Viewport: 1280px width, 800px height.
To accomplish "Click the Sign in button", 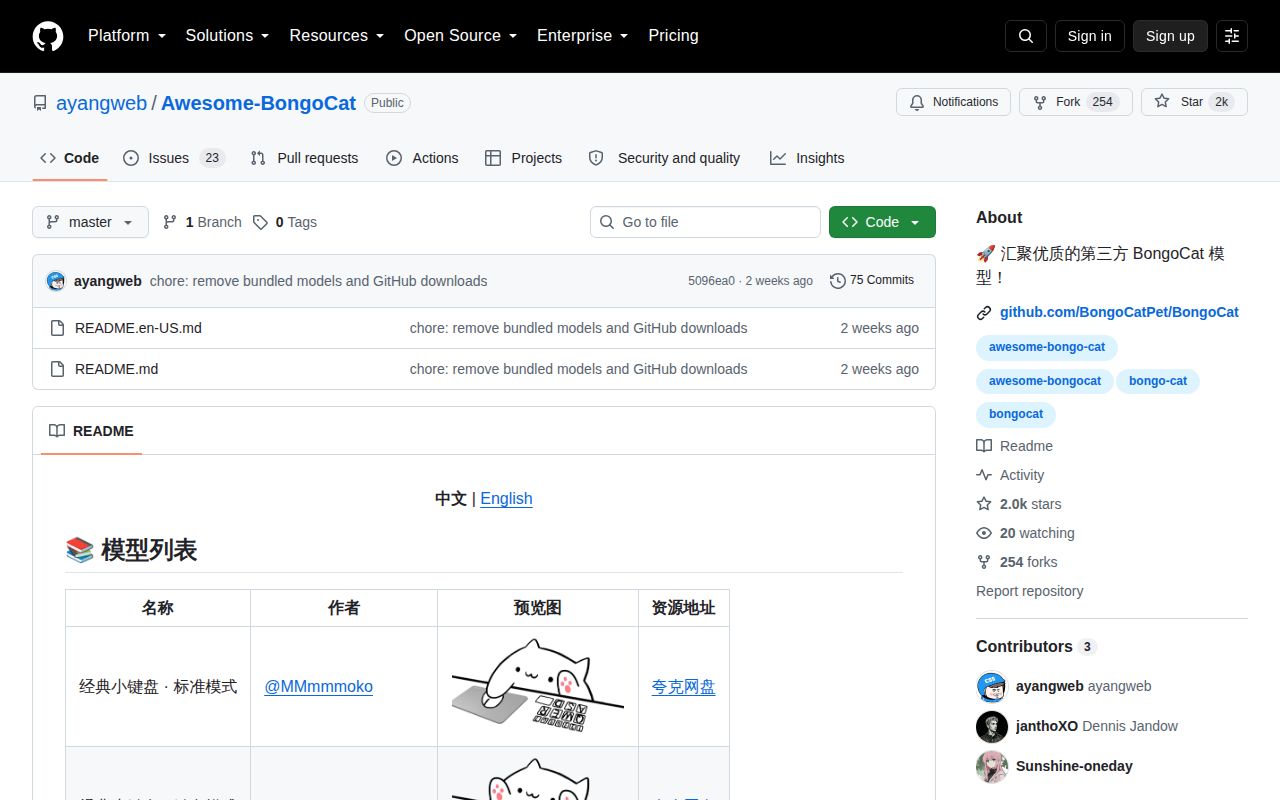I will pyautogui.click(x=1089, y=36).
